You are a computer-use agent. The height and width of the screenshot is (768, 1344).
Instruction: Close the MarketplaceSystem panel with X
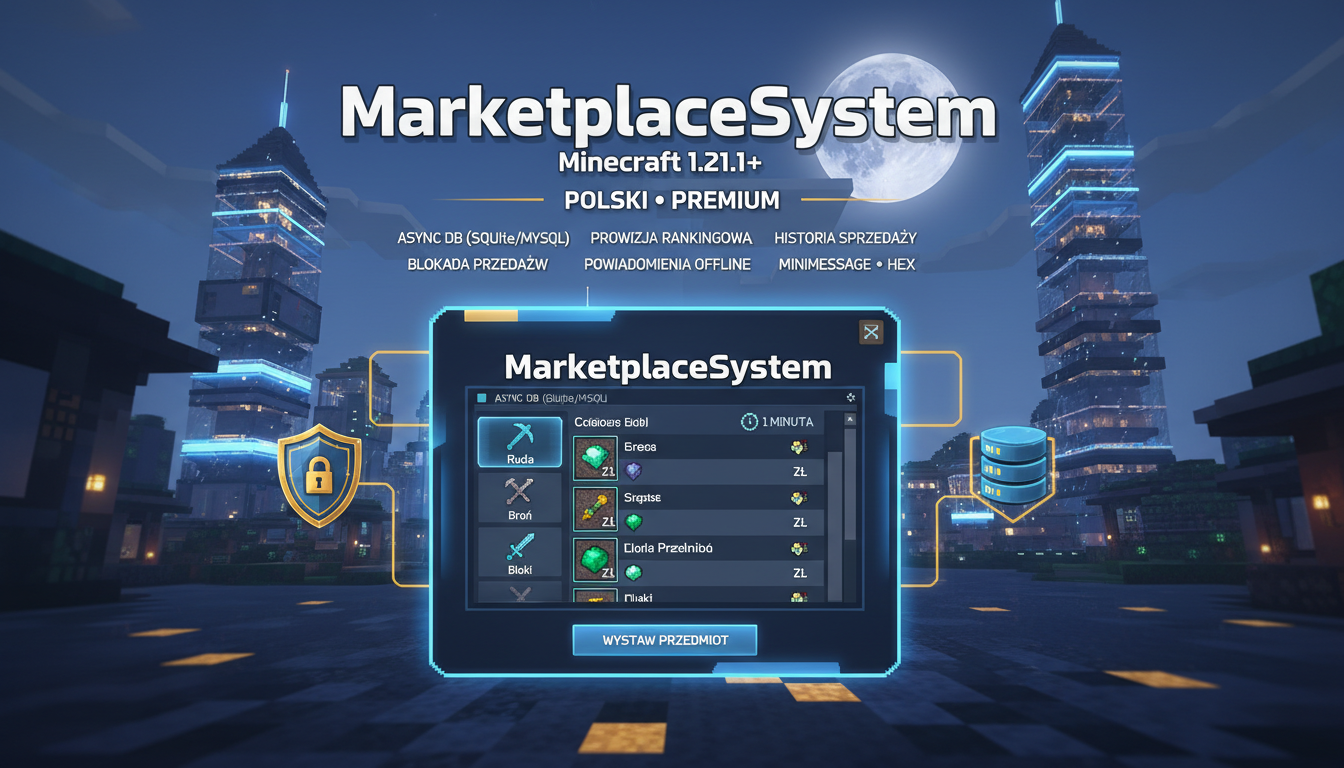[x=871, y=332]
